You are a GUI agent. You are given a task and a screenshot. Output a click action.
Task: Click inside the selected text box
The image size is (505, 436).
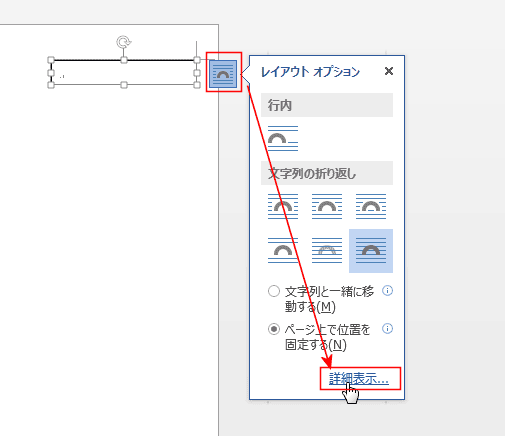tap(124, 73)
